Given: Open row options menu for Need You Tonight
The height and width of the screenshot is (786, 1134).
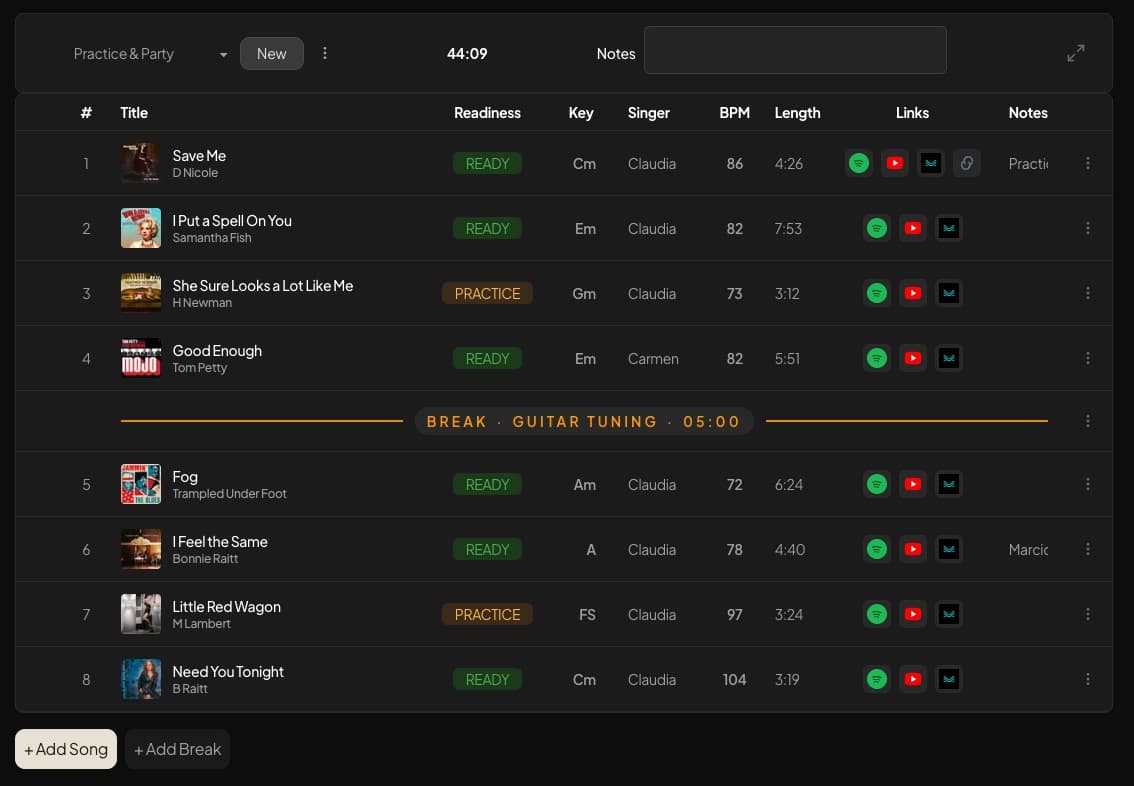Looking at the screenshot, I should tap(1088, 679).
